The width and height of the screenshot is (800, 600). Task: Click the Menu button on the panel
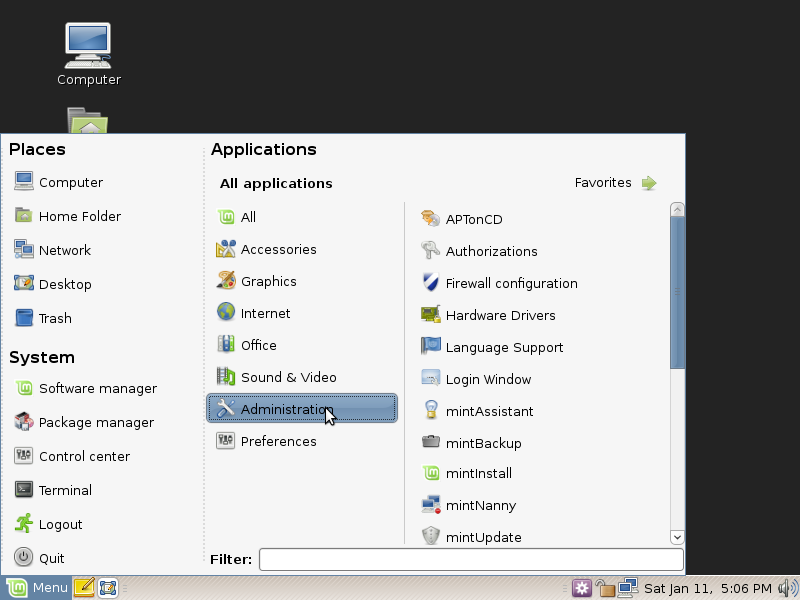coord(37,588)
